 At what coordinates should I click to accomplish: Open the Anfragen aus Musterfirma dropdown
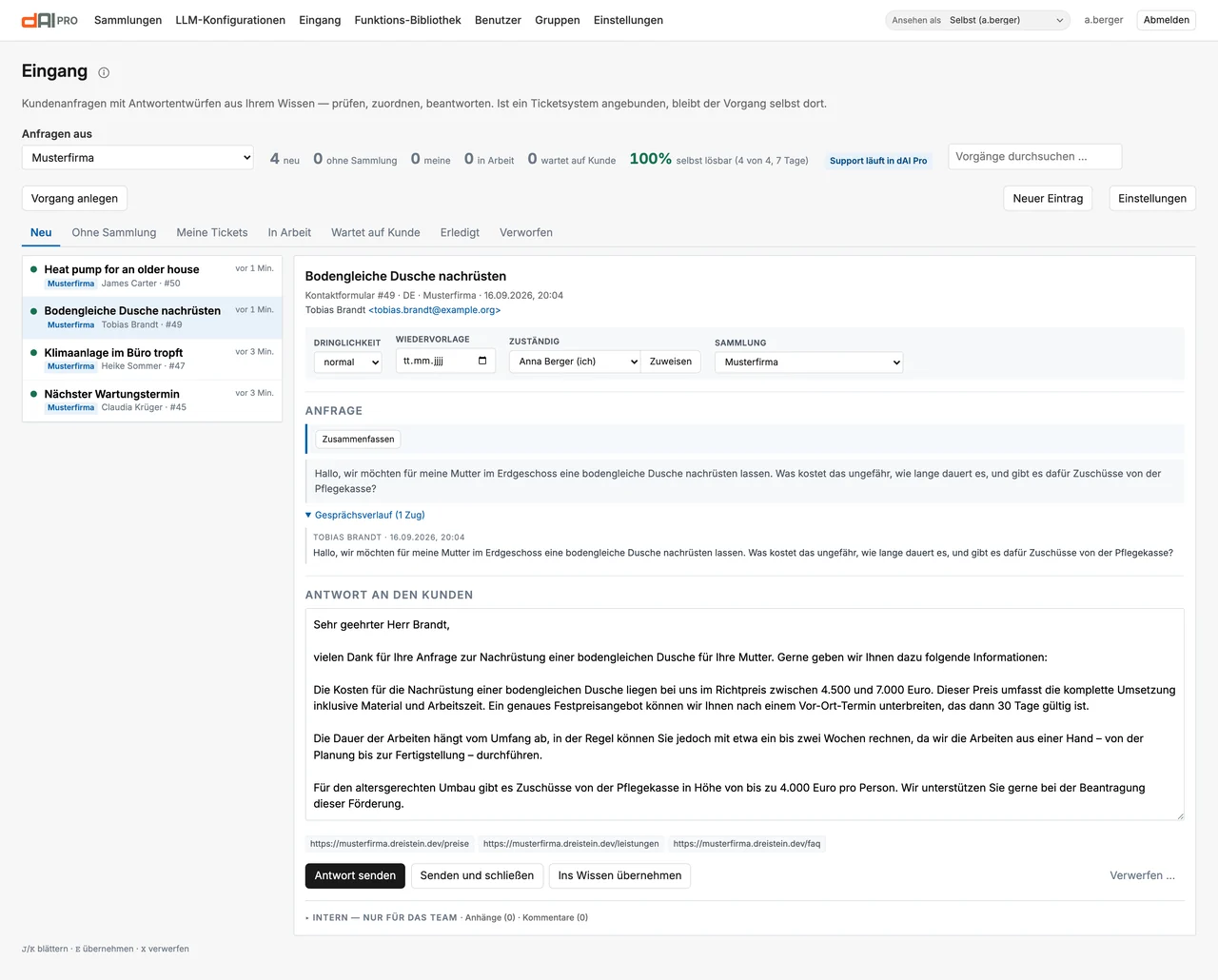(138, 158)
